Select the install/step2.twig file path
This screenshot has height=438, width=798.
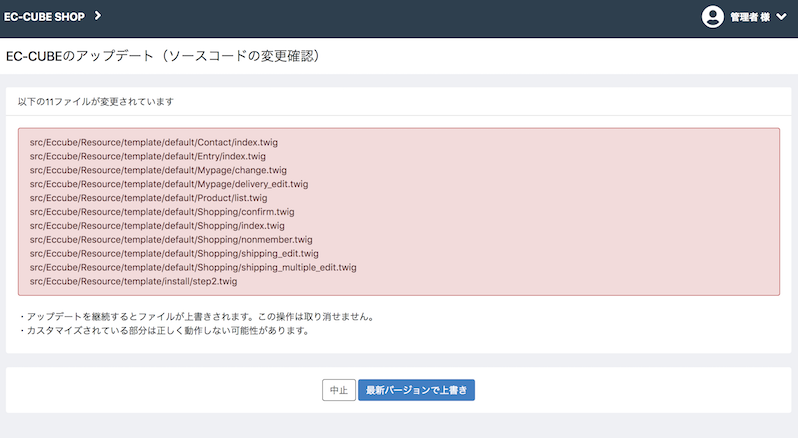pos(133,281)
